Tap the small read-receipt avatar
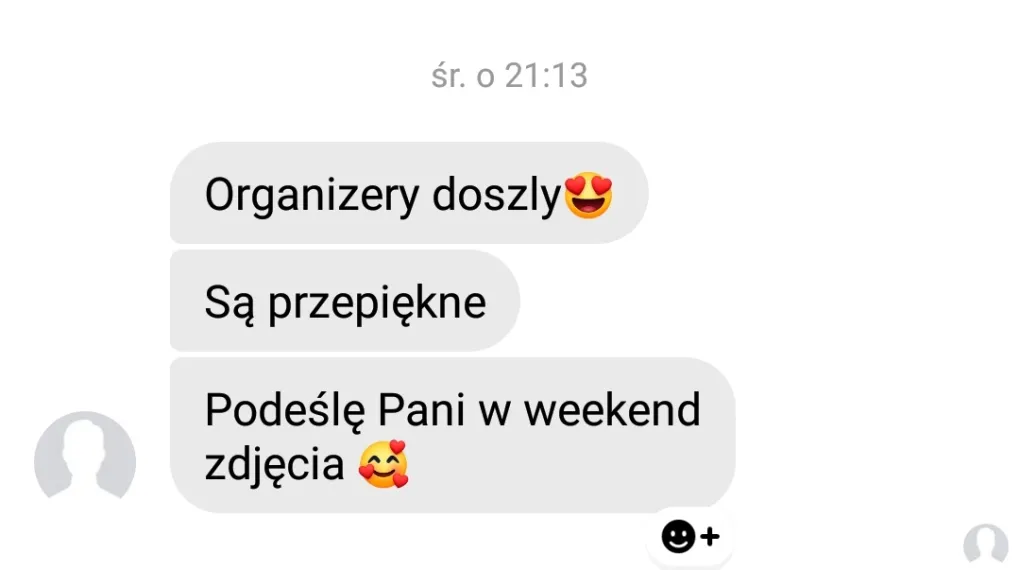 [986, 545]
